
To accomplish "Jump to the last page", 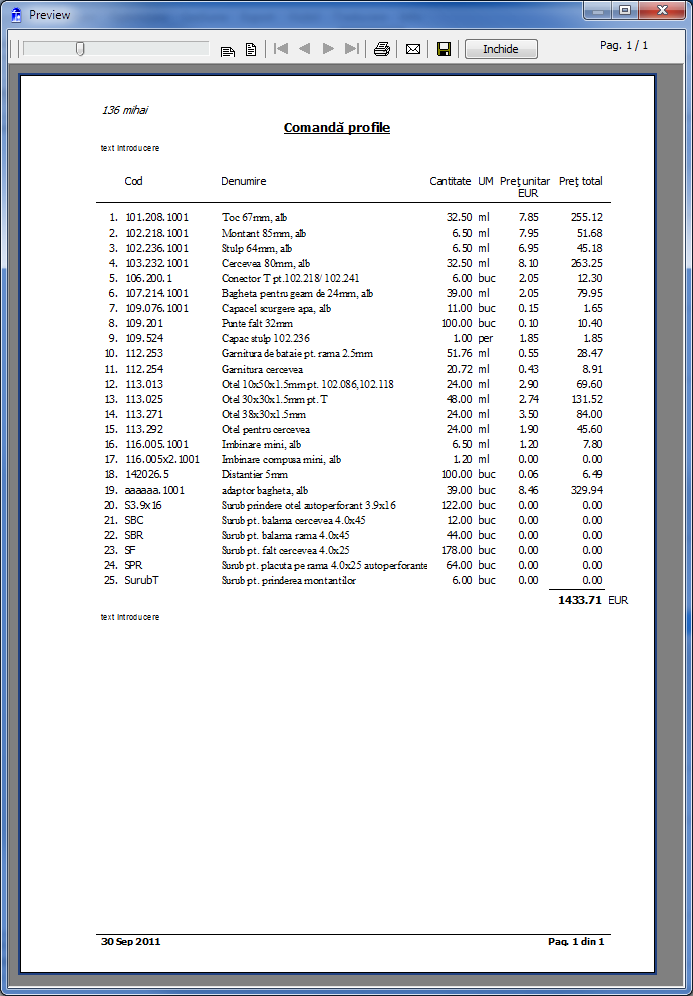I will click(x=351, y=48).
